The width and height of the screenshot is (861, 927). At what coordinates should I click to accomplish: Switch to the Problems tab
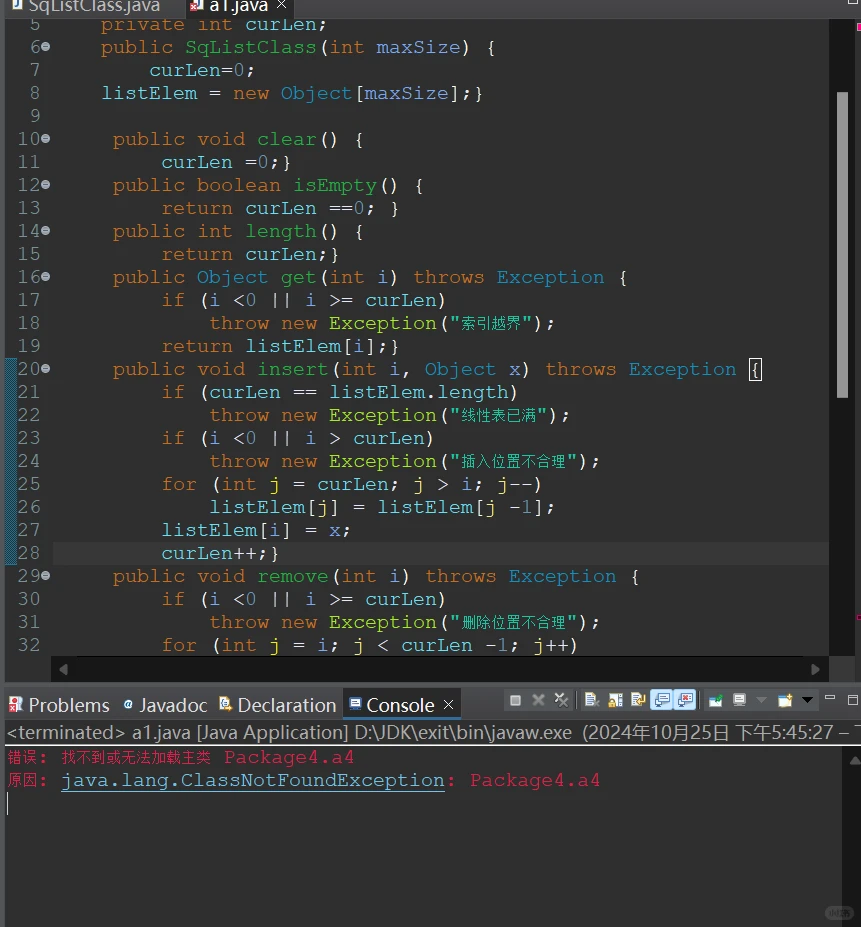(x=59, y=705)
